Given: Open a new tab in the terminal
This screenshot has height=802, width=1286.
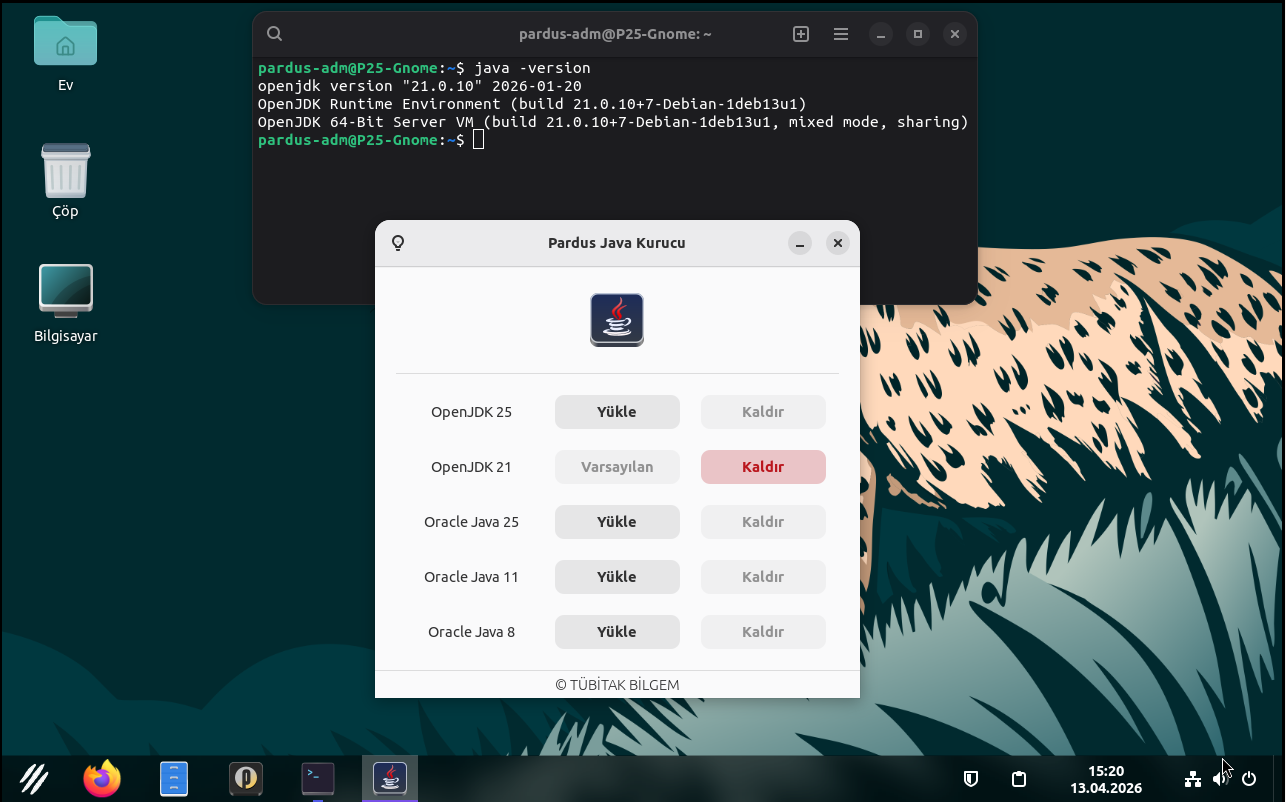Looking at the screenshot, I should 801,34.
